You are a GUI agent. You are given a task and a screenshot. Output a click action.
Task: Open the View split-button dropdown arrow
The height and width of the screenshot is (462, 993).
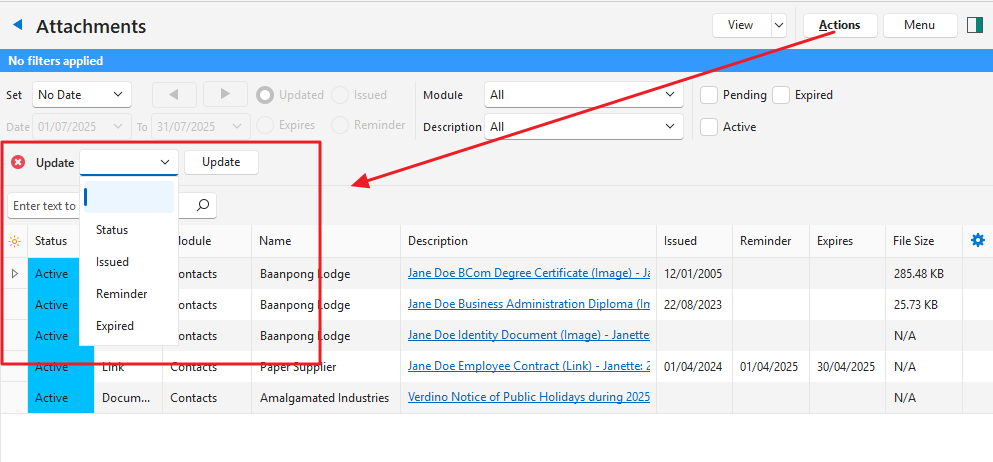click(778, 25)
